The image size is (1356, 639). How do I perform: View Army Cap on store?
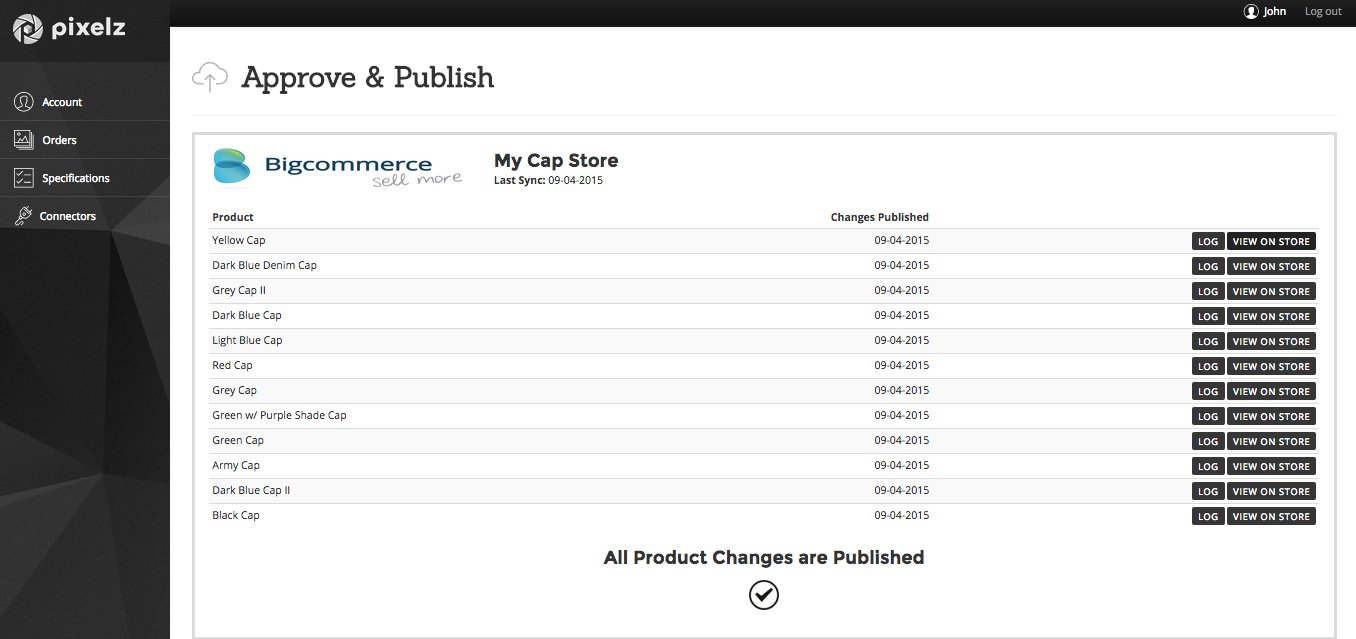[1270, 466]
